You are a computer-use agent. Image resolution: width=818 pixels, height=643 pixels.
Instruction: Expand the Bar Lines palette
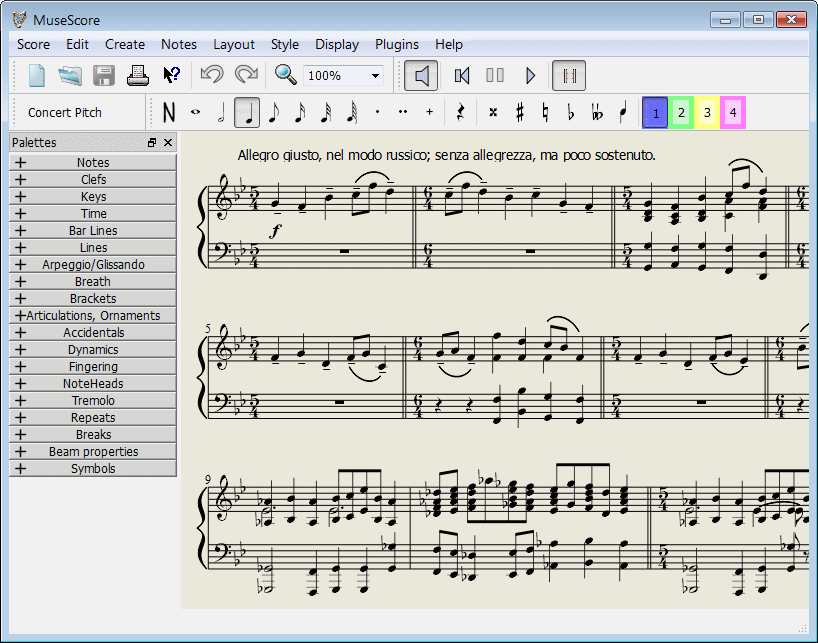click(93, 230)
